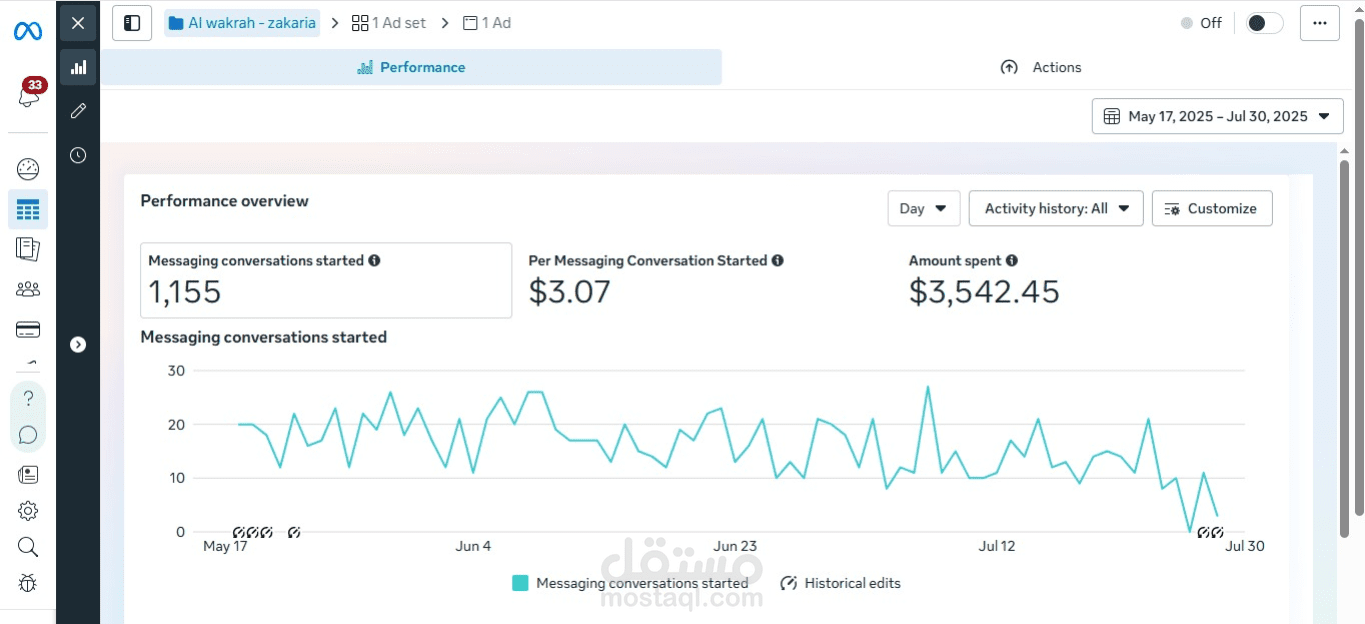Open the pencil edit panel icon
This screenshot has width=1365, height=624.
(78, 111)
